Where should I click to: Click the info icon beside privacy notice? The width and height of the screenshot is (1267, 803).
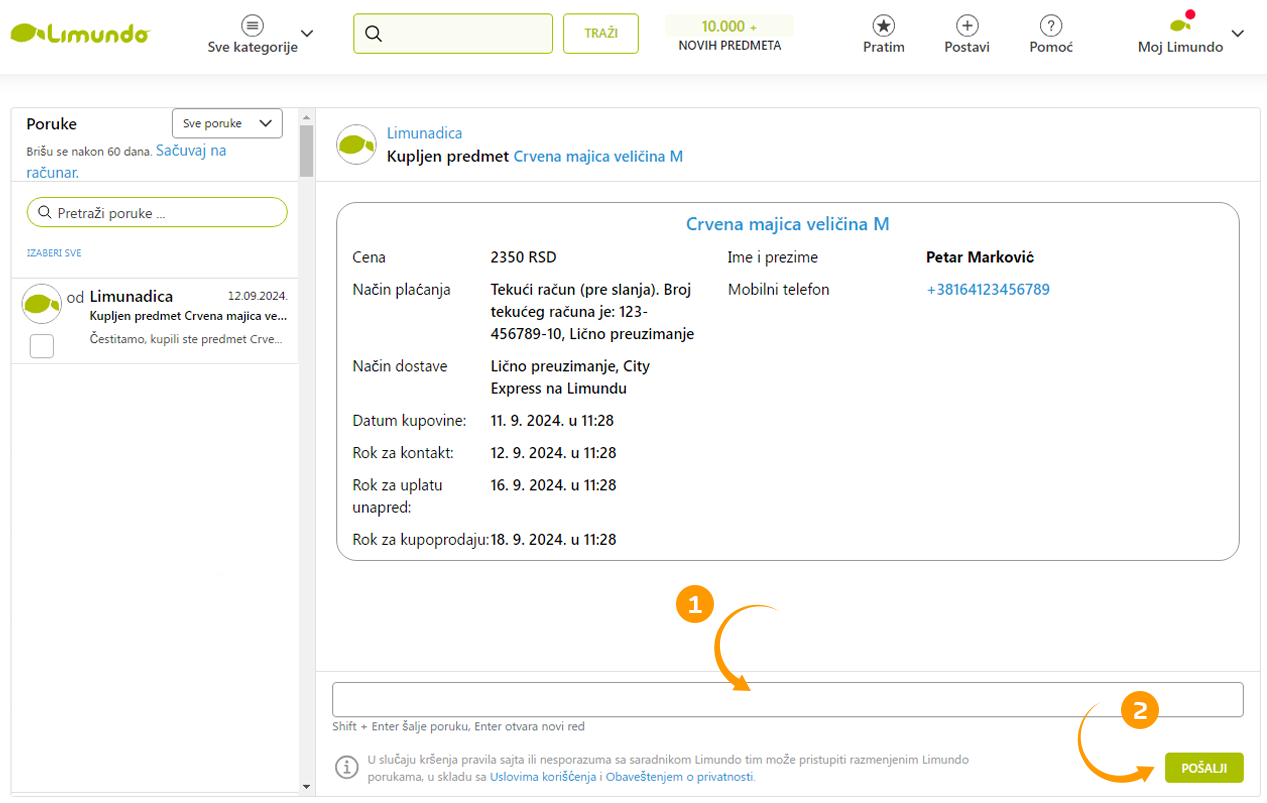346,767
